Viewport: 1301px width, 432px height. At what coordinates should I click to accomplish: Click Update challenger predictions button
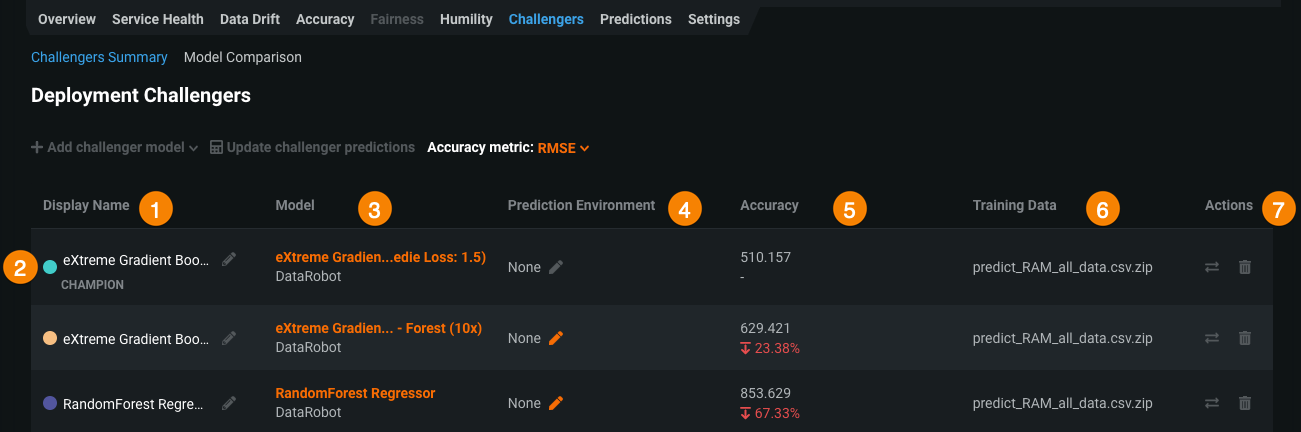click(312, 148)
